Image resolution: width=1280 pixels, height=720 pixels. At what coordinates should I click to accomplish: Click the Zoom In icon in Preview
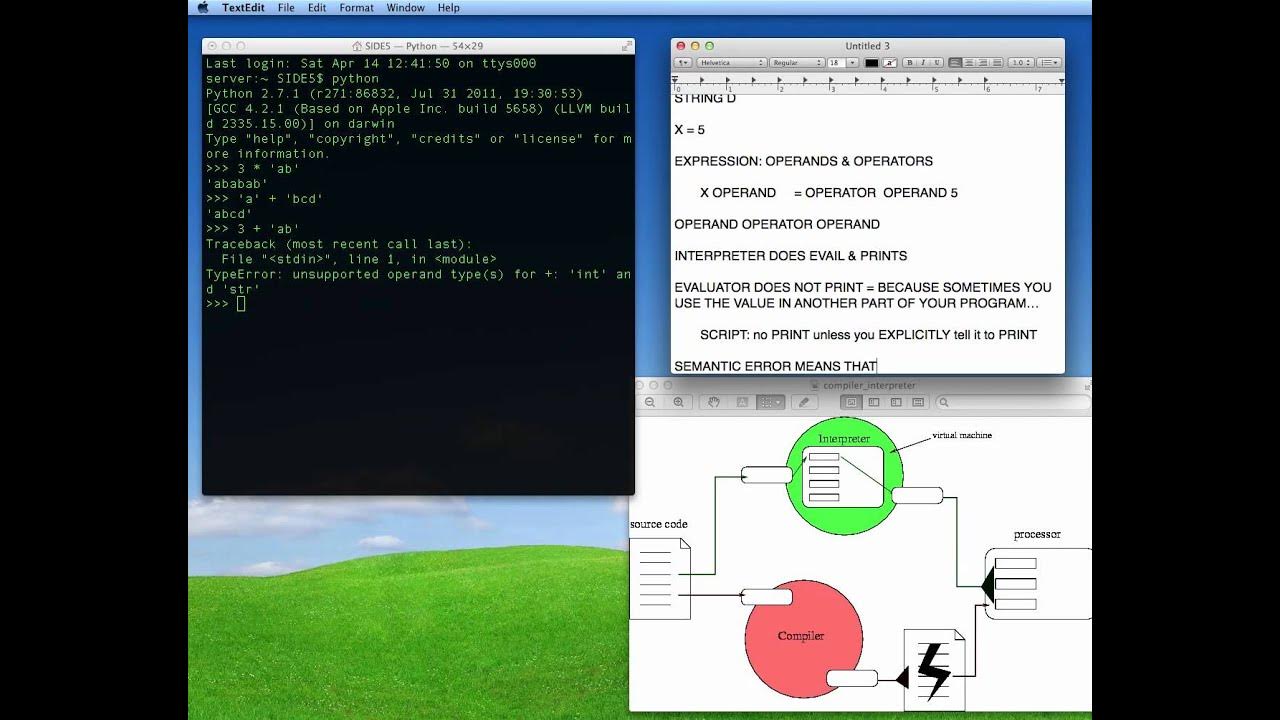click(x=679, y=402)
